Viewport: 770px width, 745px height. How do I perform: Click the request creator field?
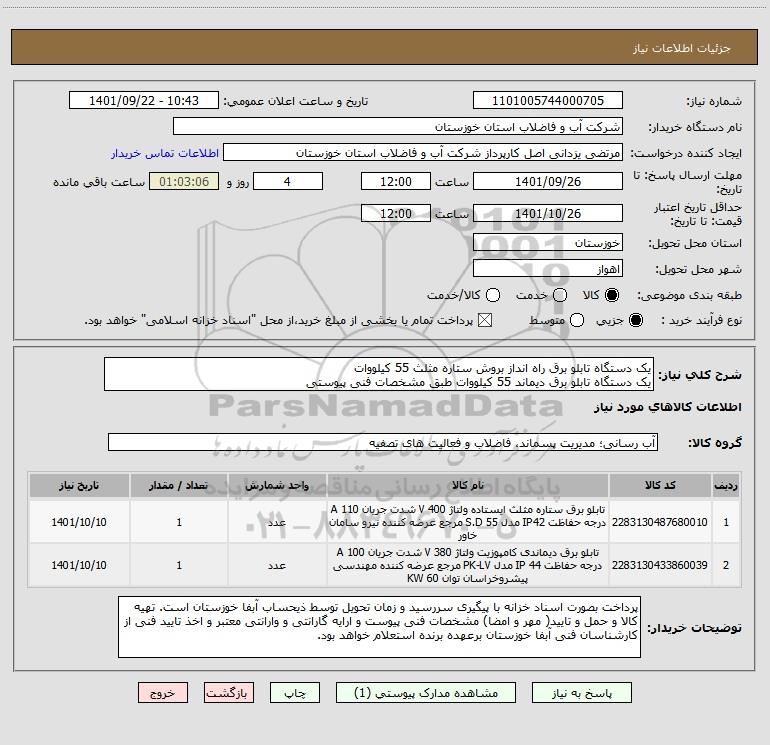pos(423,153)
